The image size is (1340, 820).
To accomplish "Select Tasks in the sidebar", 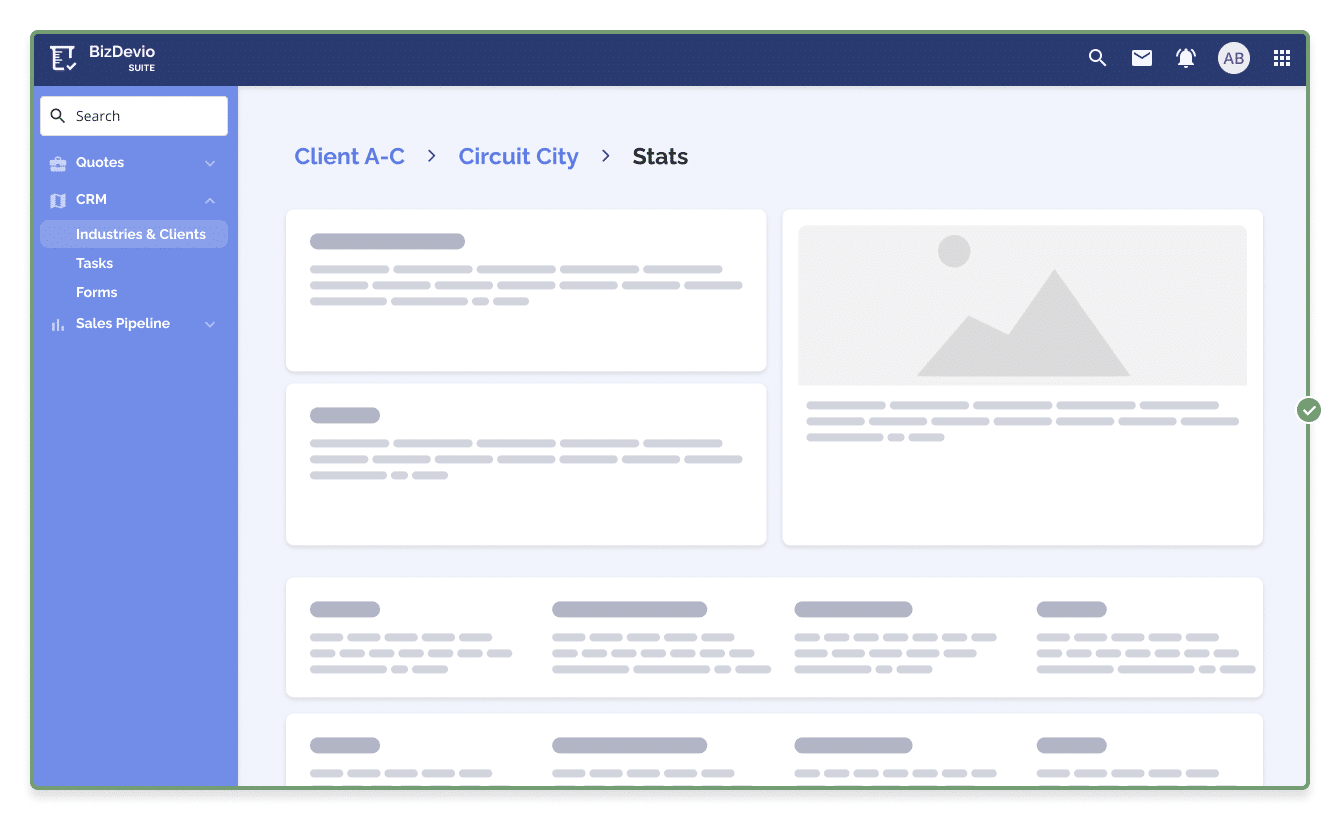I will [x=94, y=263].
